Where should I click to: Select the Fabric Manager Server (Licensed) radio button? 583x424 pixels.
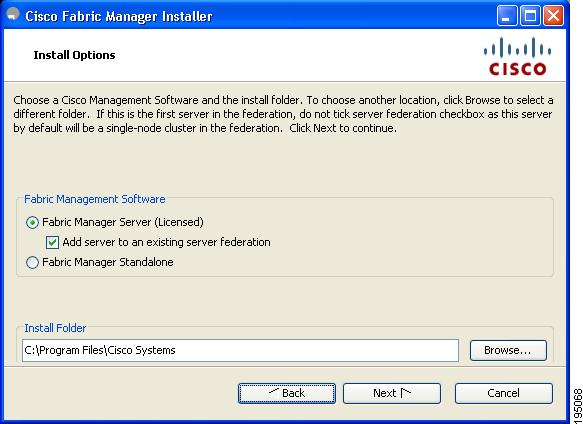pos(32,222)
